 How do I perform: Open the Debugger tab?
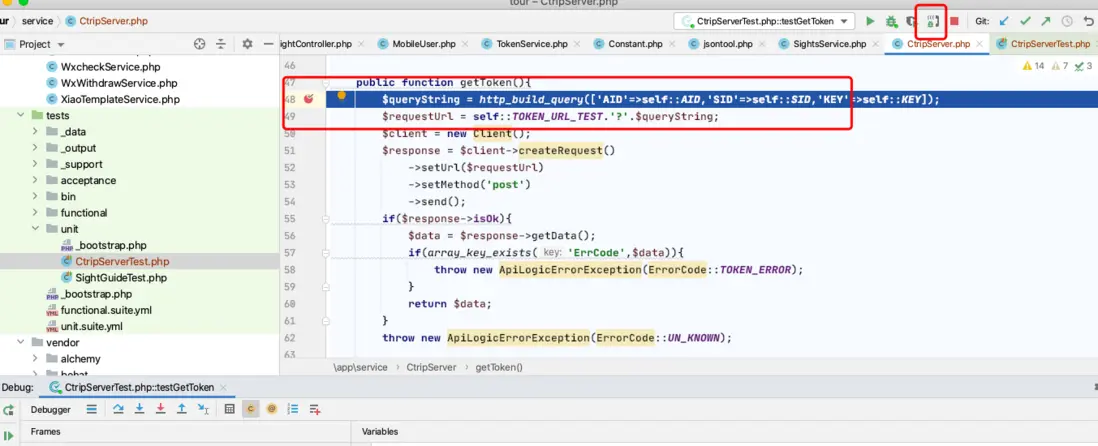tap(50, 410)
